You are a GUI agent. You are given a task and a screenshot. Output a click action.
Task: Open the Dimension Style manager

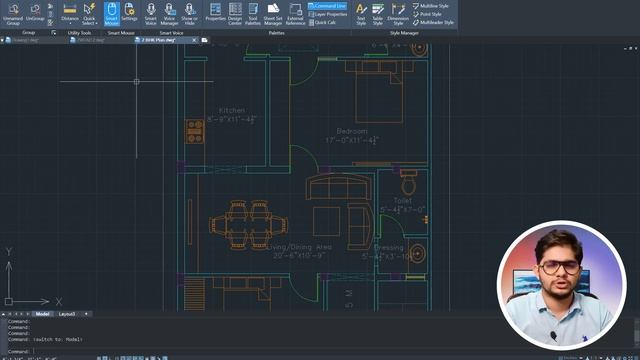pyautogui.click(x=398, y=14)
